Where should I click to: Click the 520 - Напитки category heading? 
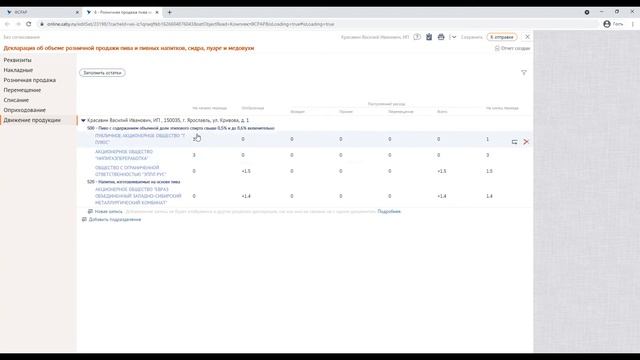click(x=133, y=182)
